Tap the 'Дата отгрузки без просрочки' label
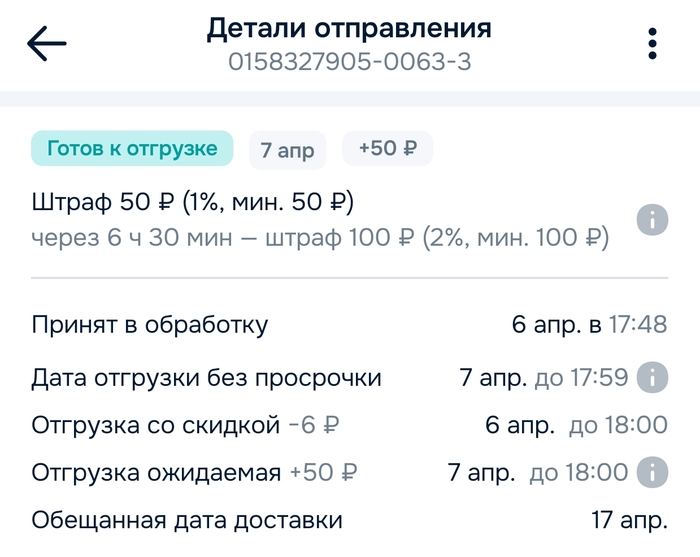Viewport: 700px width, 557px height. [206, 378]
